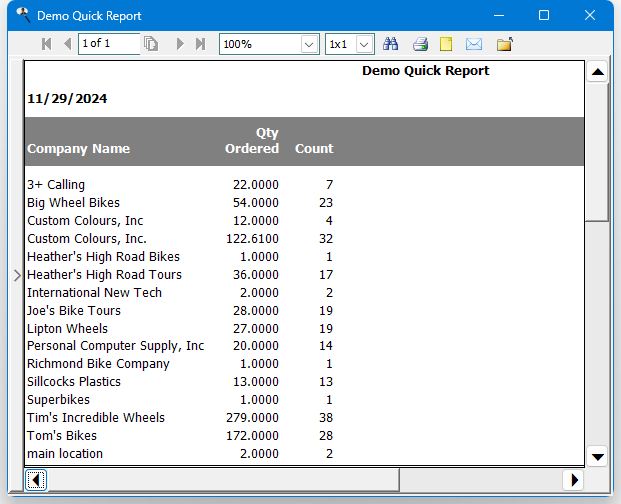The width and height of the screenshot is (621, 504).
Task: Open the 100% zoom dropdown
Action: pyautogui.click(x=309, y=44)
